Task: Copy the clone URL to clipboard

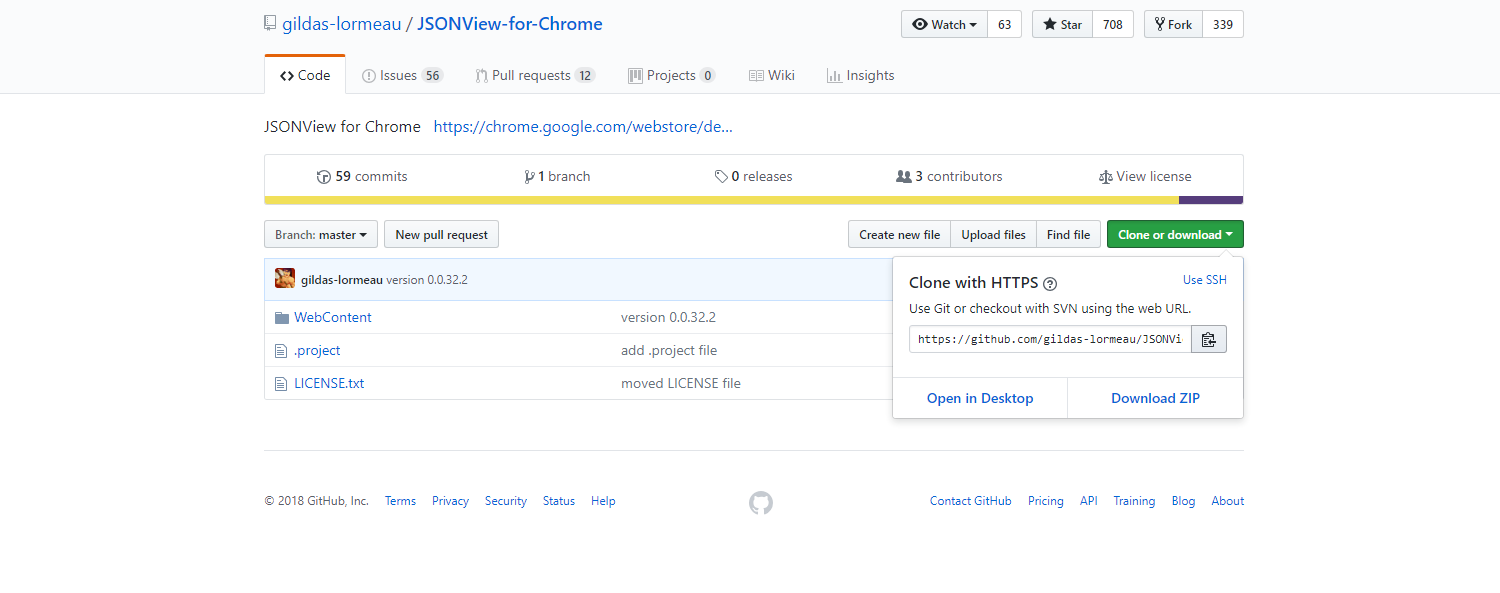Action: click(1209, 339)
